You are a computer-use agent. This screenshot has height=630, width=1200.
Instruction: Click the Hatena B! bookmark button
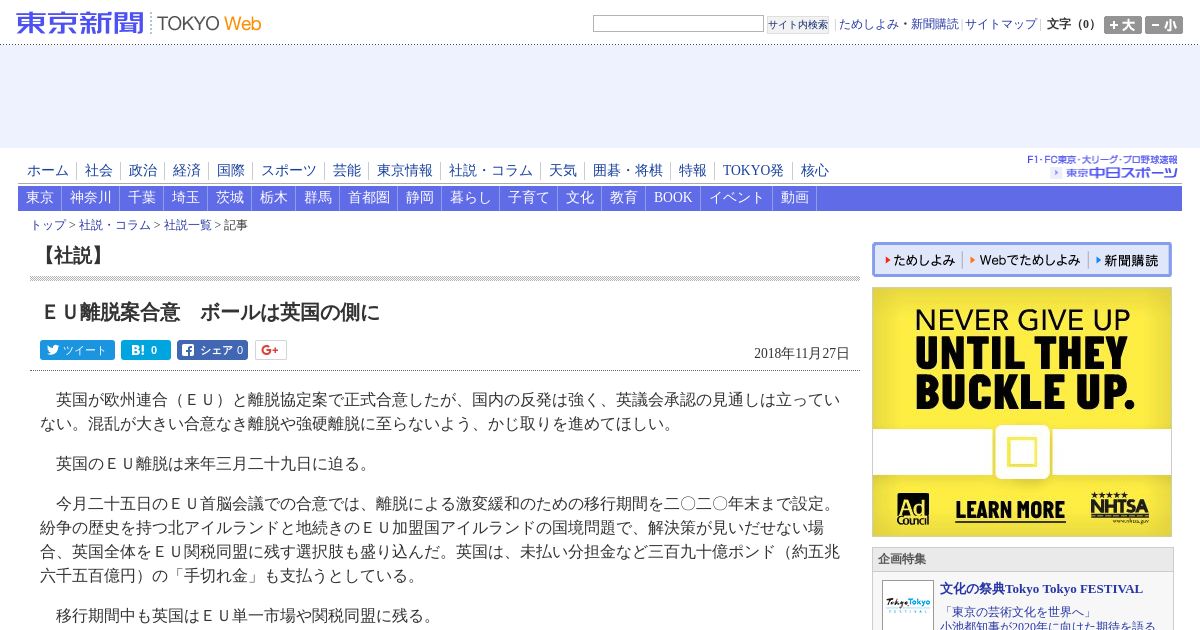coord(146,350)
